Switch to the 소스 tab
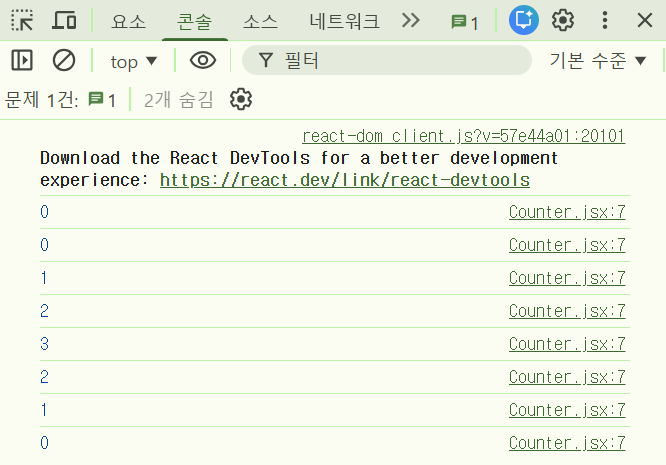666x465 pixels. (x=260, y=21)
